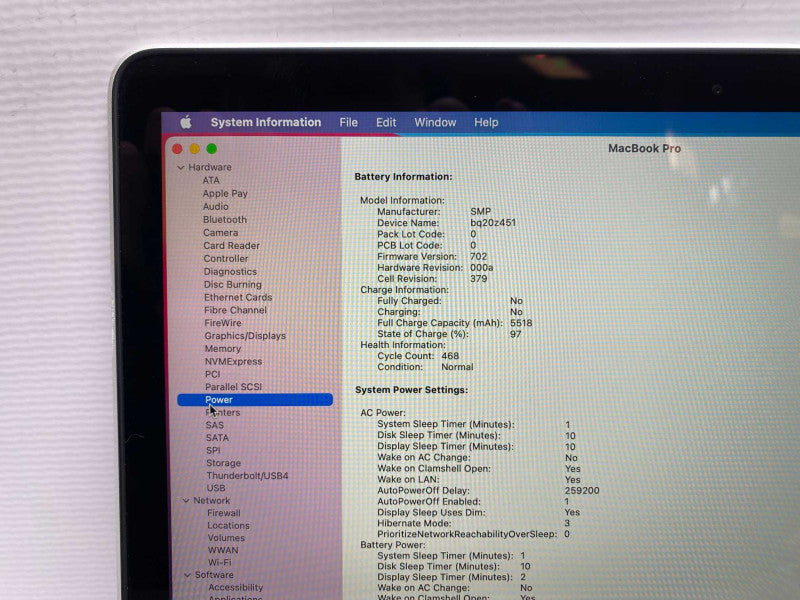Click the Manufacturer value SMP

(481, 211)
